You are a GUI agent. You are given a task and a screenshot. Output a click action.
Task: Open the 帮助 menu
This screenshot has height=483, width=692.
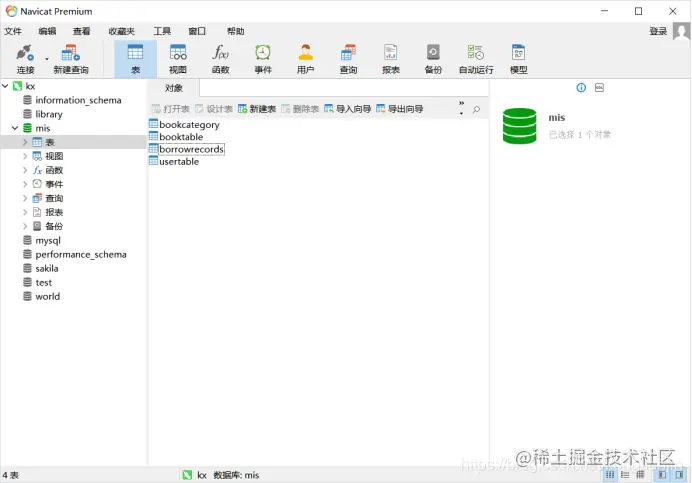[x=236, y=31]
